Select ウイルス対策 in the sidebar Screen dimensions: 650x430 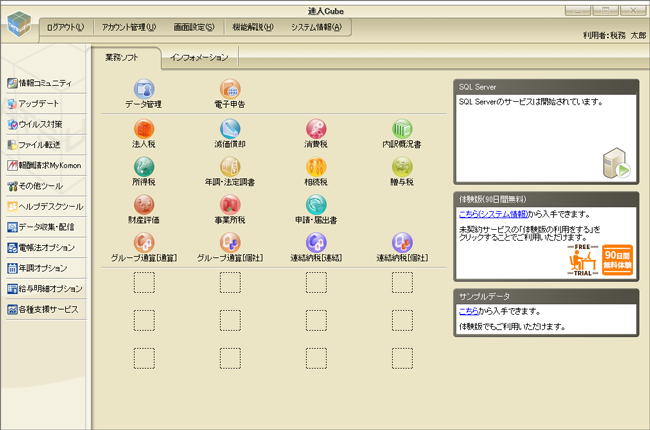coord(40,124)
